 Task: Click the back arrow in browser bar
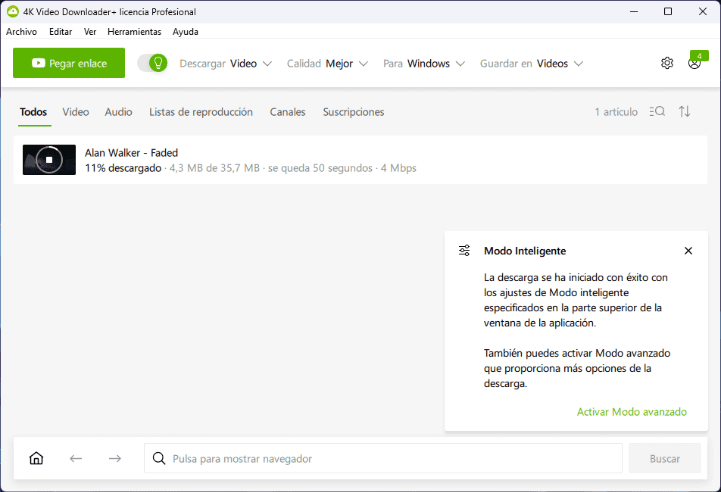(76, 458)
